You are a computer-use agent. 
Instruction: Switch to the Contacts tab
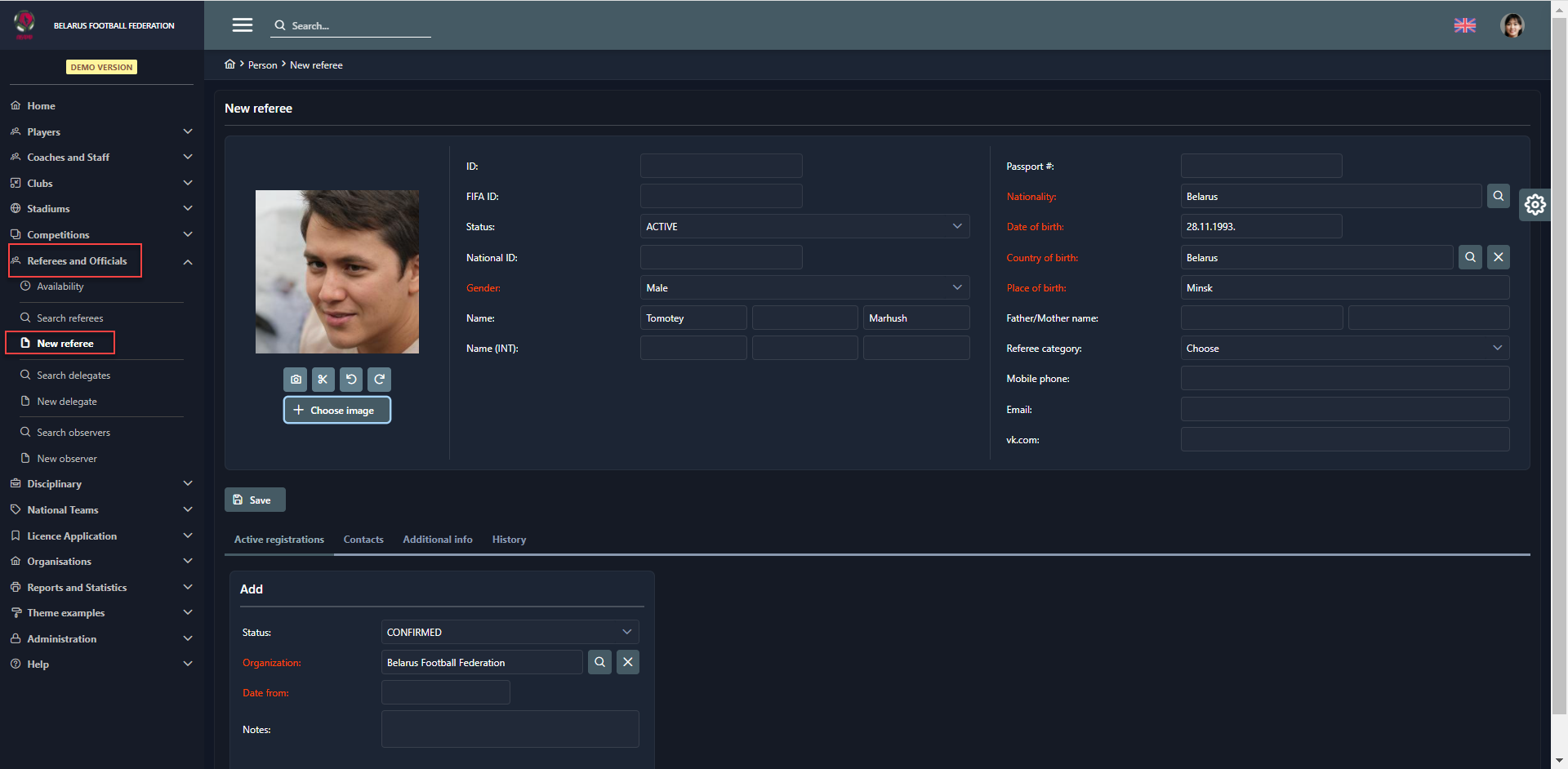click(x=363, y=540)
